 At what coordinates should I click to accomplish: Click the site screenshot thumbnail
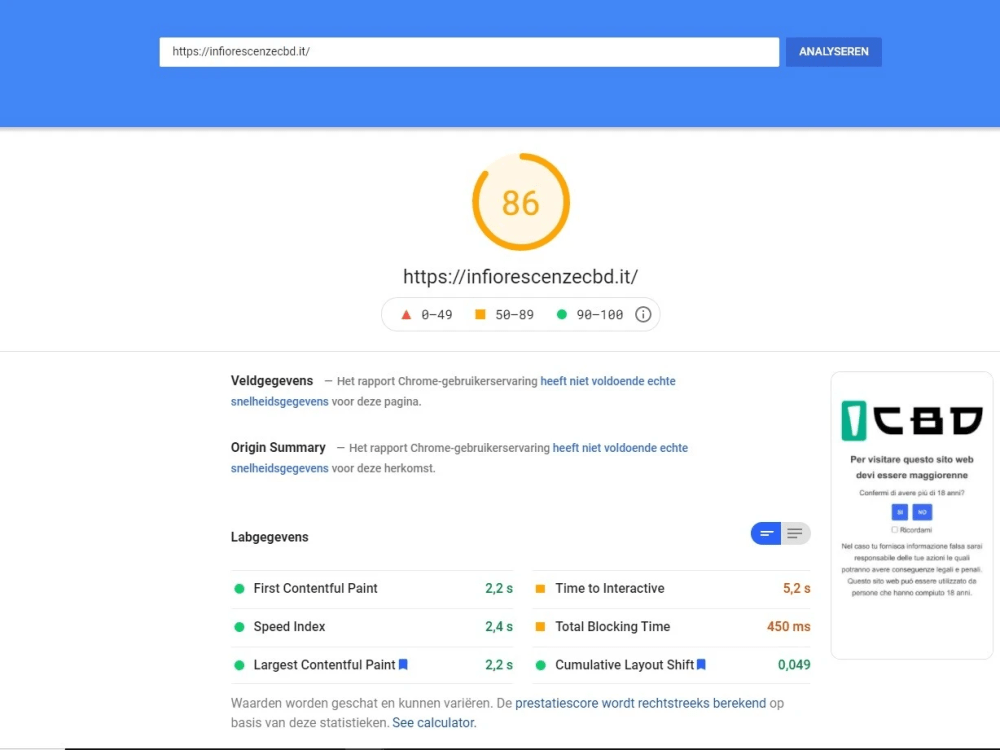[x=911, y=515]
